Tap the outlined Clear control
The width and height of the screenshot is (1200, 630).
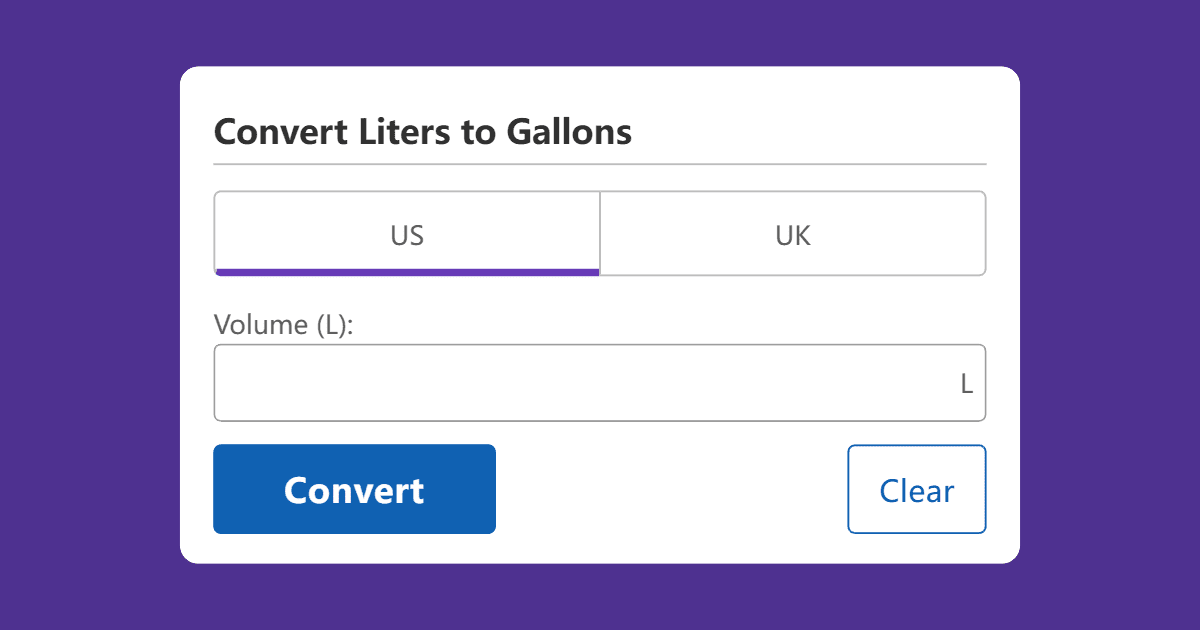[x=916, y=489]
